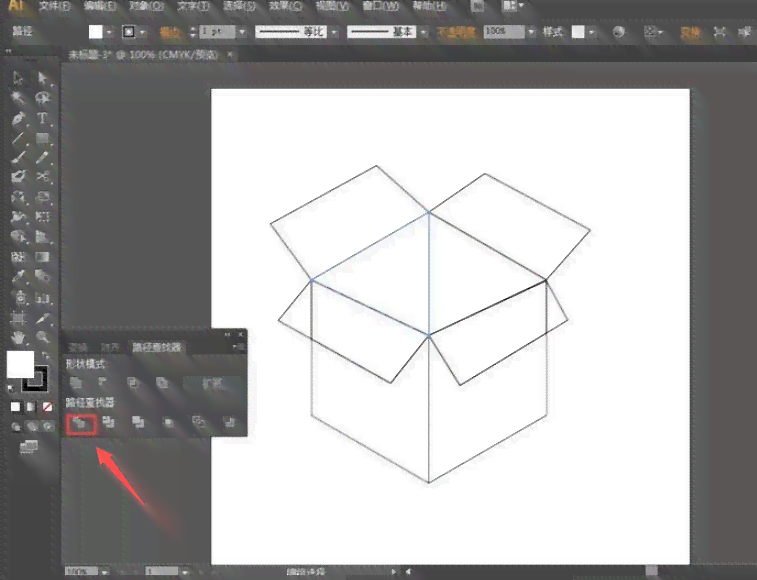Open Recolor Artwork from control bar

618,32
